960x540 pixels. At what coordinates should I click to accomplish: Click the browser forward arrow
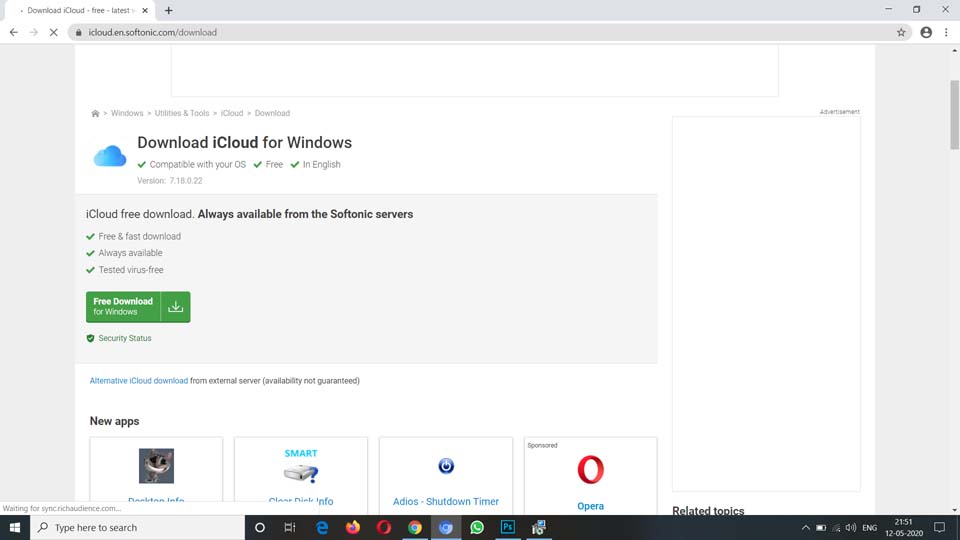pos(34,32)
